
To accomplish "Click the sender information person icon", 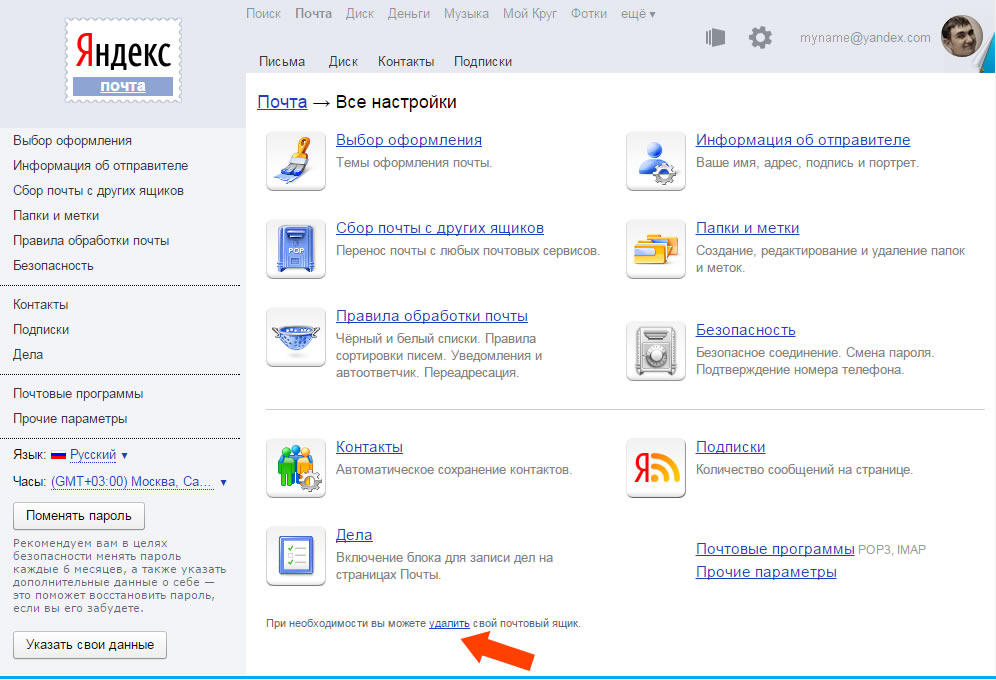I will 656,161.
